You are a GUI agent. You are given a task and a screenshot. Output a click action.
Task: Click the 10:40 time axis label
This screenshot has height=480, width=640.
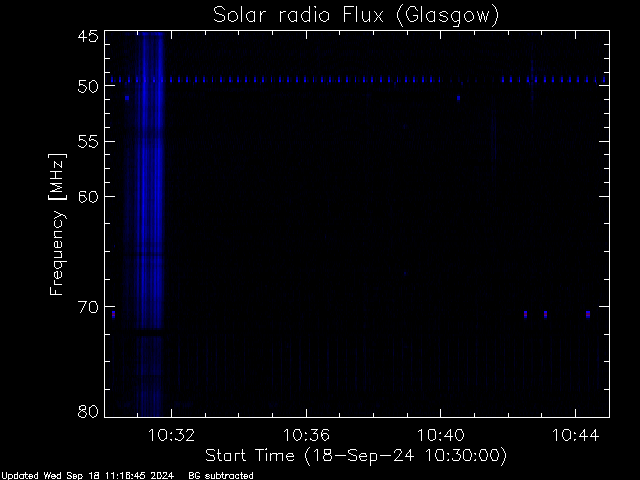(x=441, y=435)
